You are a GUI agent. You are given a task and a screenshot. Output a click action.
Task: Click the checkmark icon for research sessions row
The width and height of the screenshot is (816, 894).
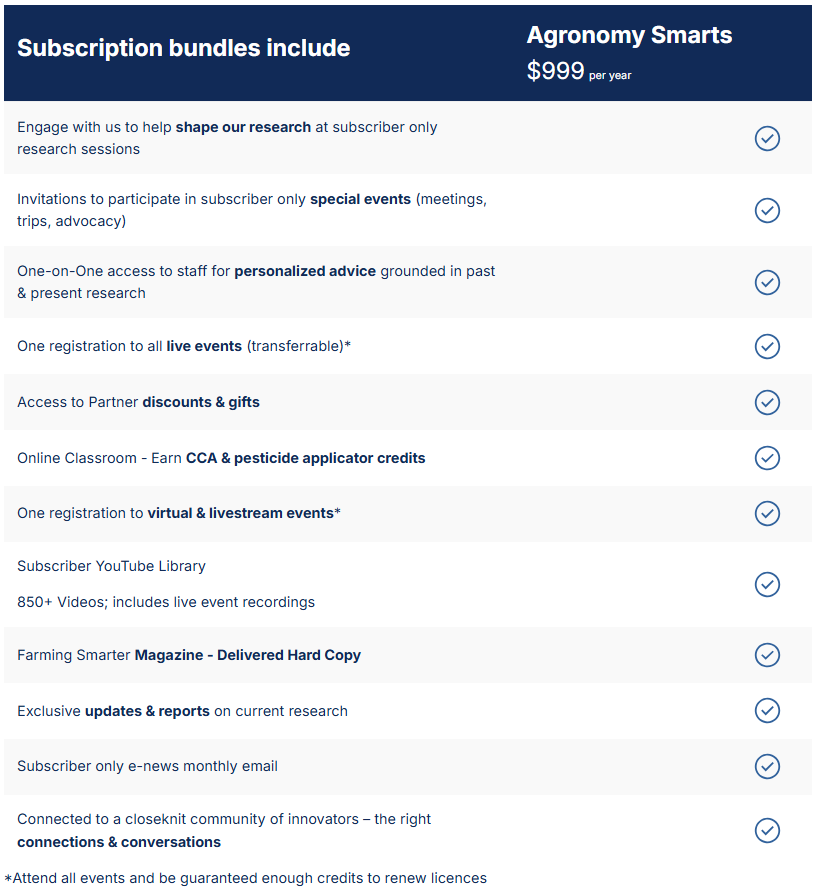(767, 138)
